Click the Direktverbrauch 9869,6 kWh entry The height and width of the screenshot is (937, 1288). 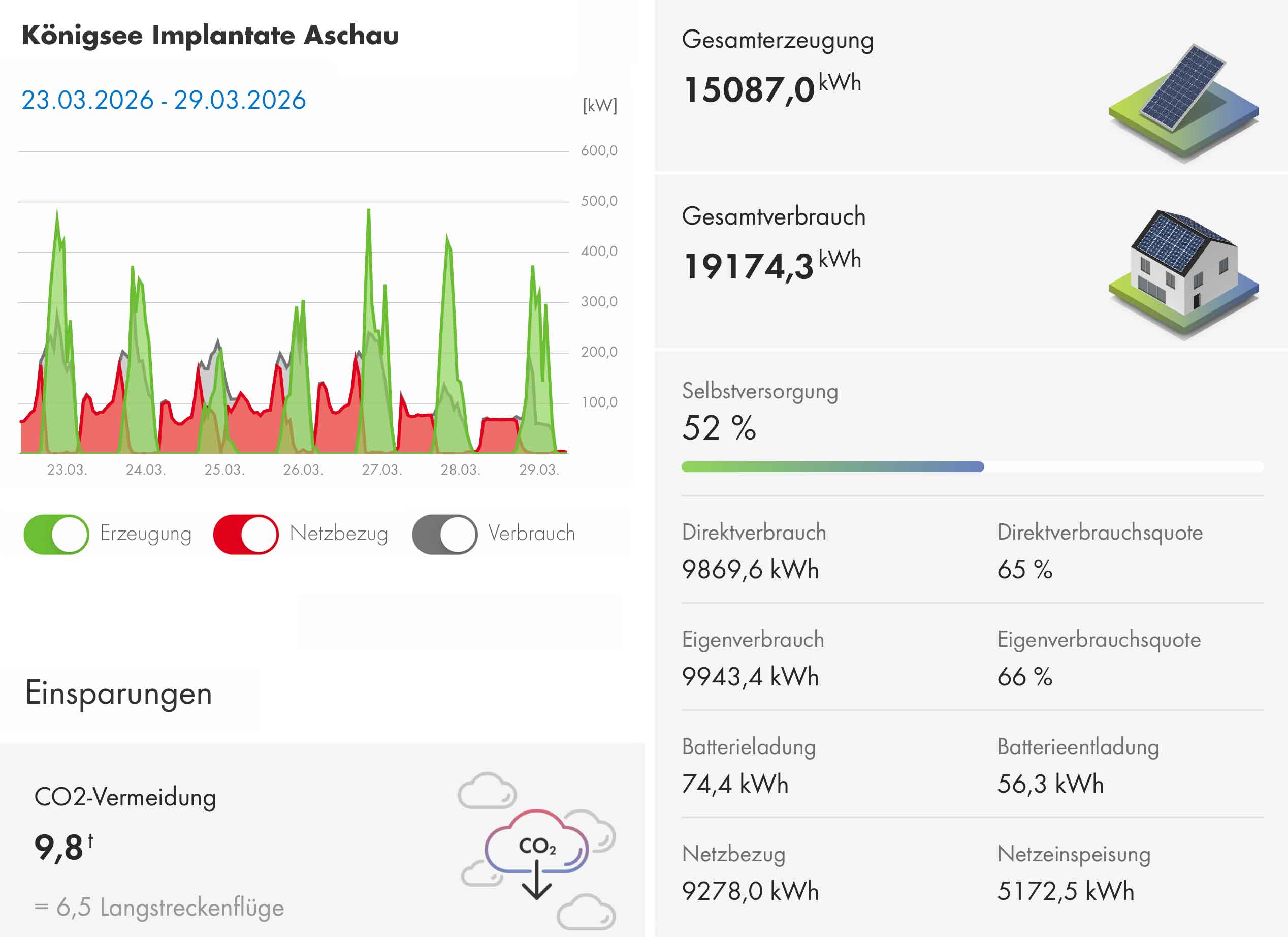coord(750,569)
